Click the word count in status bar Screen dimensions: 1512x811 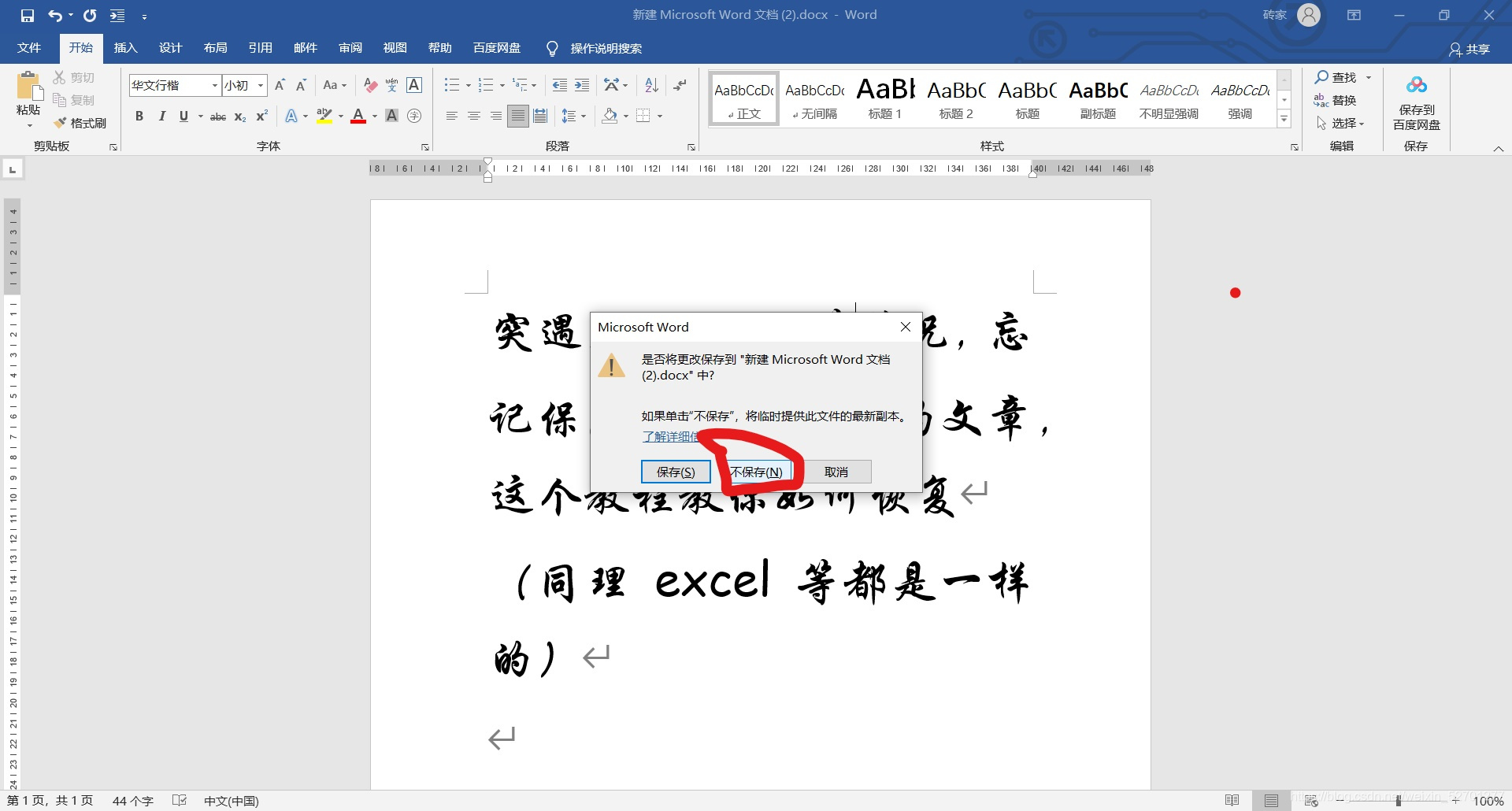coord(132,801)
